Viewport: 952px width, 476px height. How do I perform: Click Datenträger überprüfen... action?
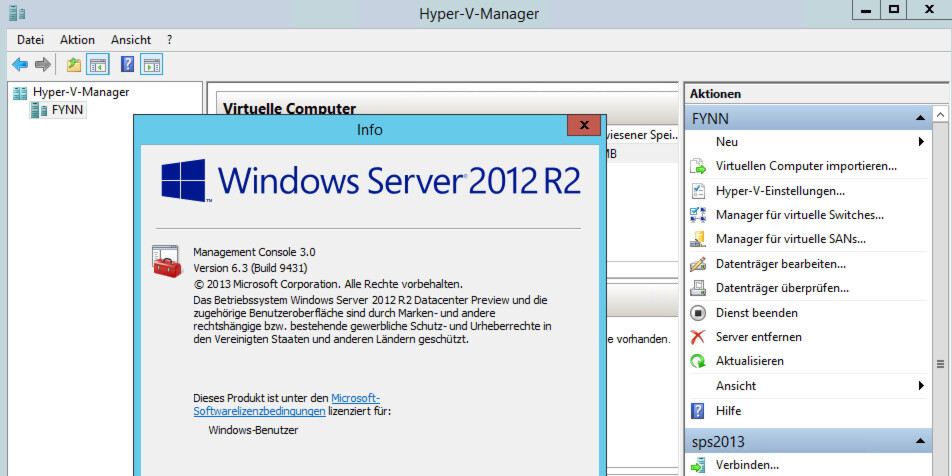(x=782, y=288)
